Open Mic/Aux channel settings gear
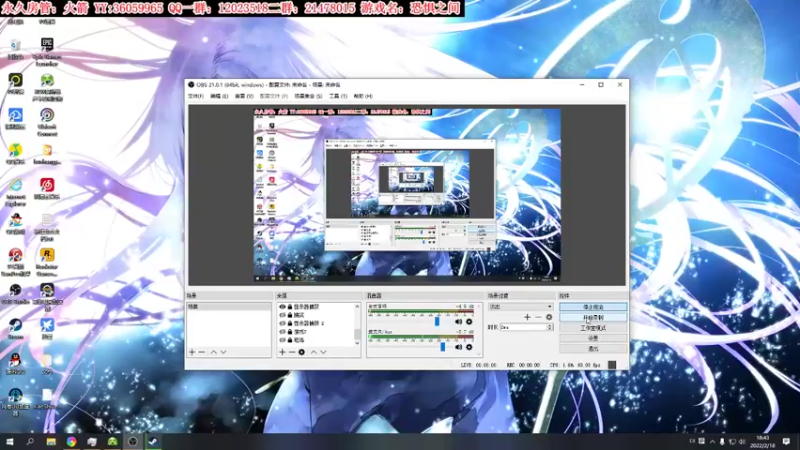The height and width of the screenshot is (450, 800). pyautogui.click(x=469, y=347)
